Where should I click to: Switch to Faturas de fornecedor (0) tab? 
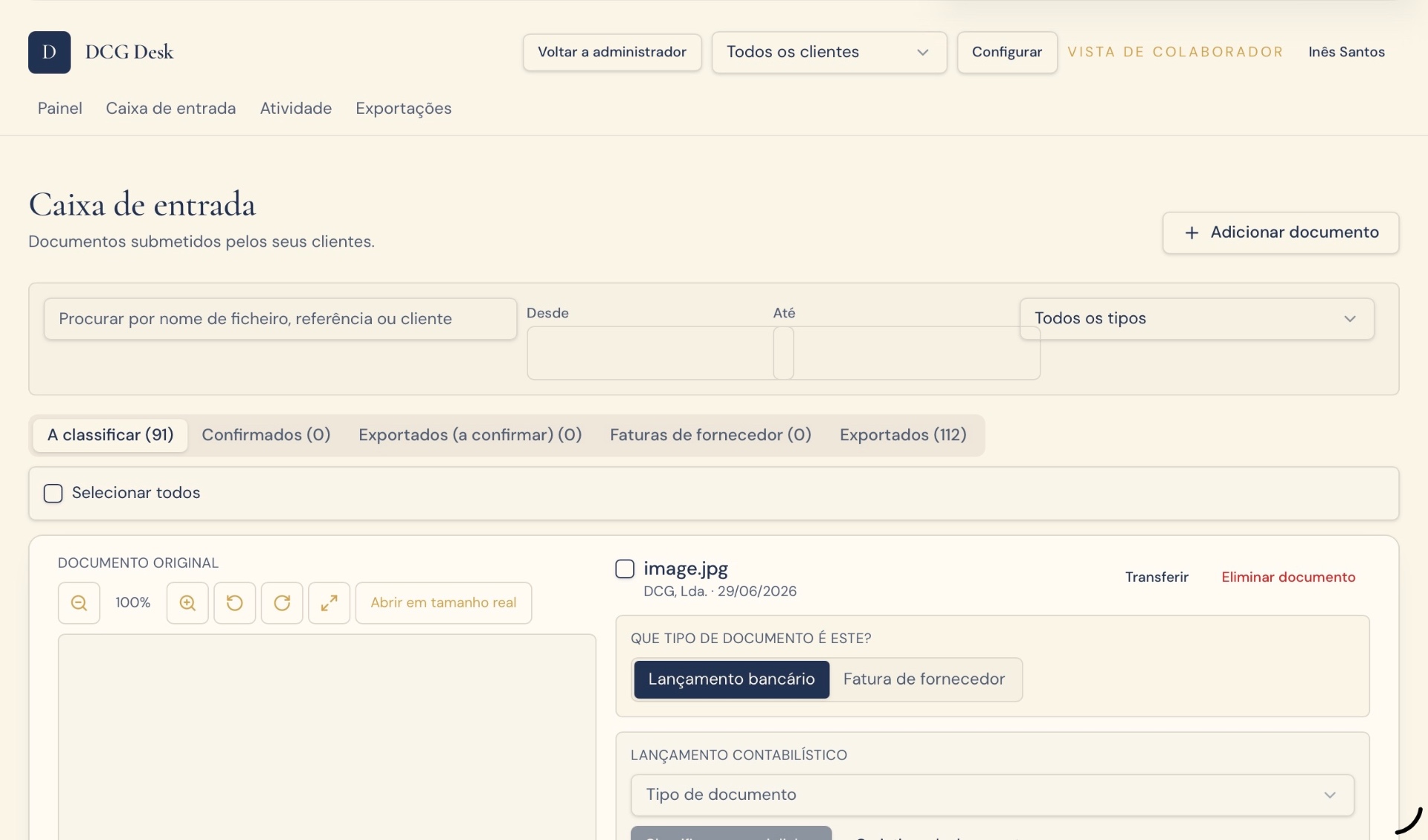click(710, 435)
